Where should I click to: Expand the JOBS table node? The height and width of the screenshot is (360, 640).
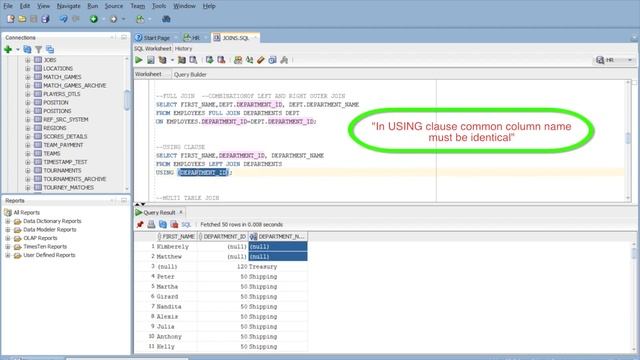click(x=28, y=60)
